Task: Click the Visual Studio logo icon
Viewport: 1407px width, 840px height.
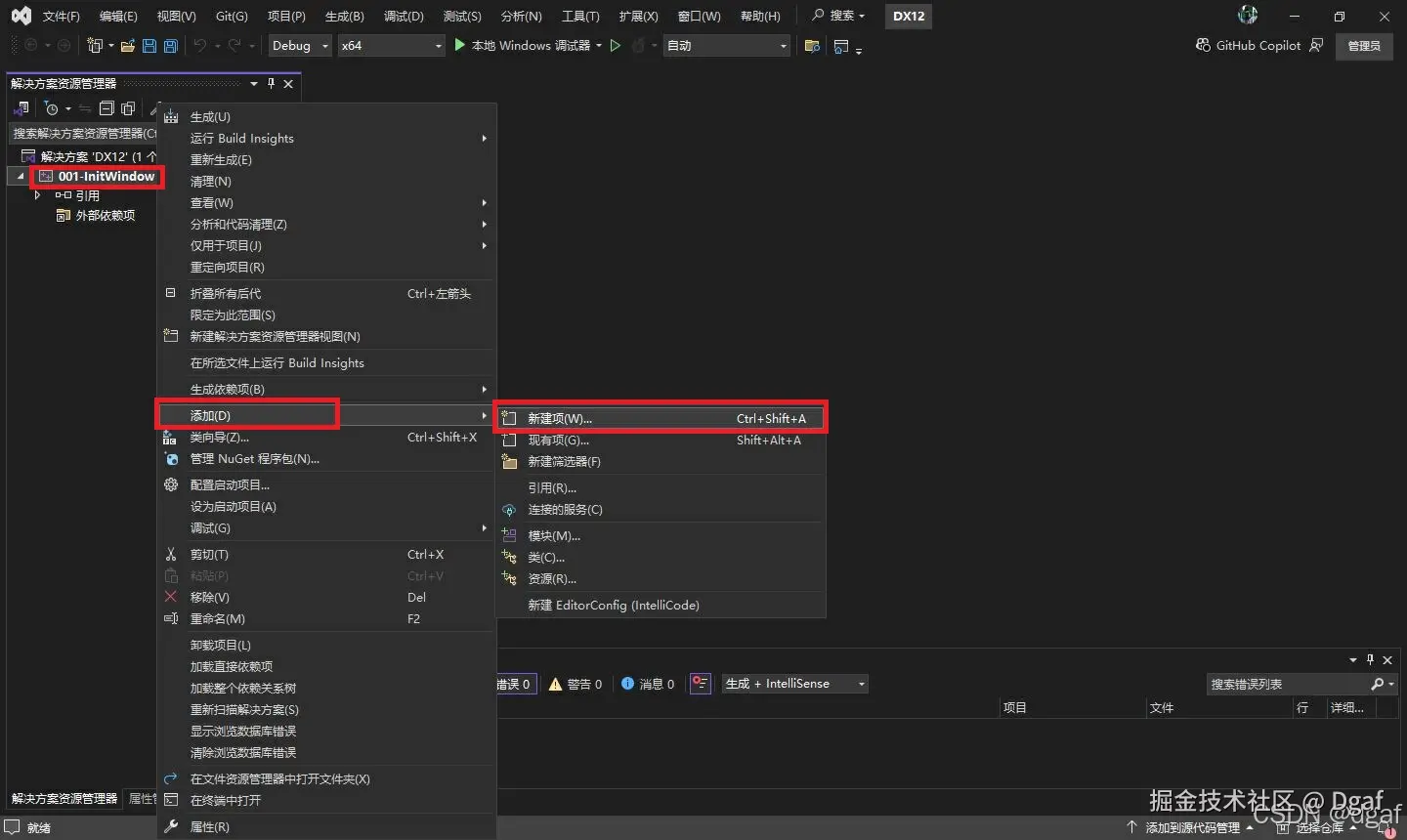Action: coord(21,16)
